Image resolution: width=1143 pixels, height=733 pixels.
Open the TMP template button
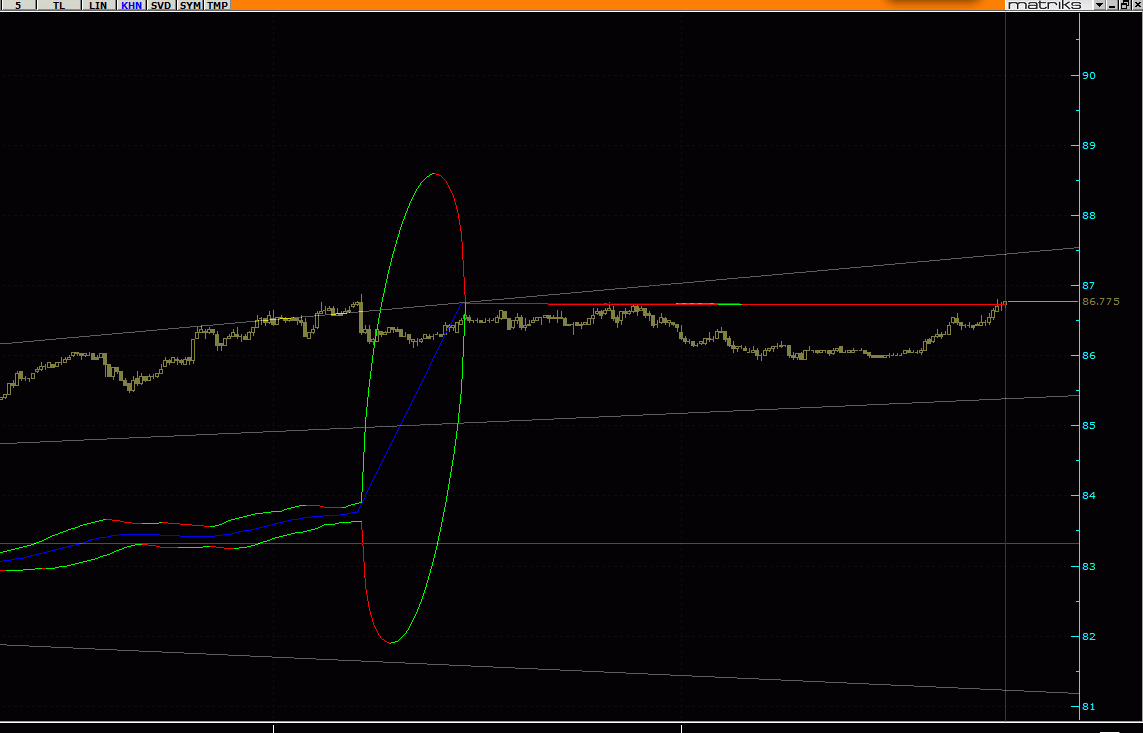tap(217, 5)
